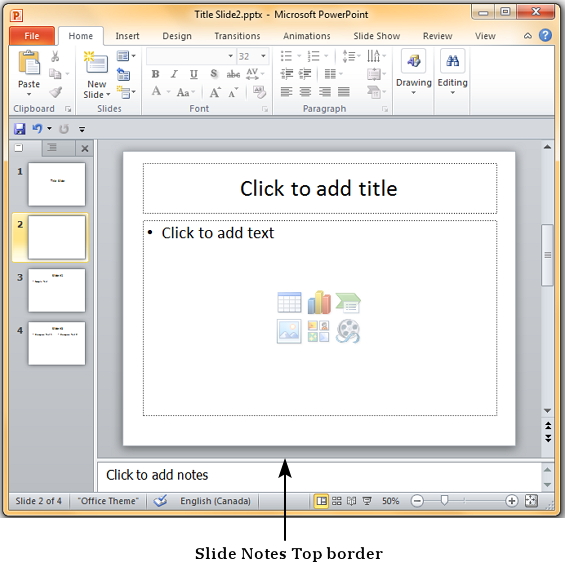Align text left

click(286, 91)
